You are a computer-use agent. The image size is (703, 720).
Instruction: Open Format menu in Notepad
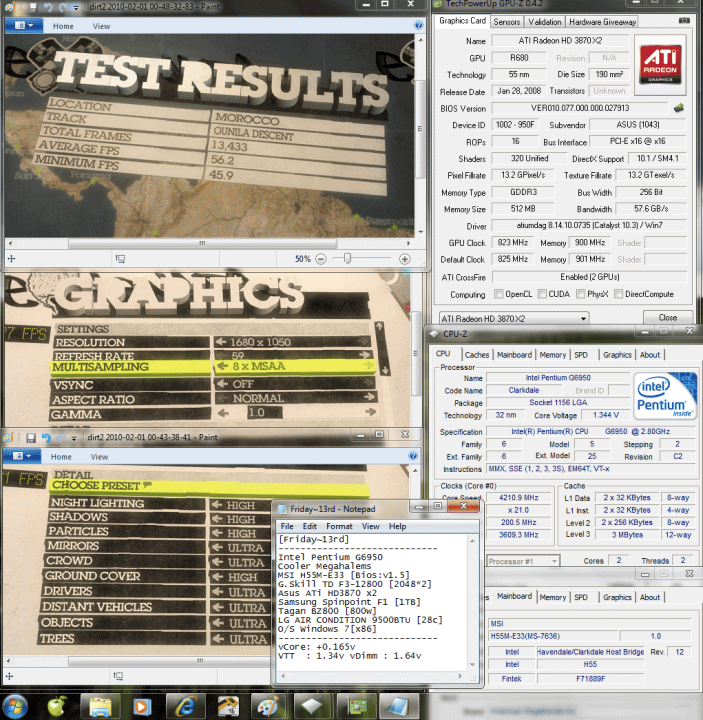[x=339, y=526]
